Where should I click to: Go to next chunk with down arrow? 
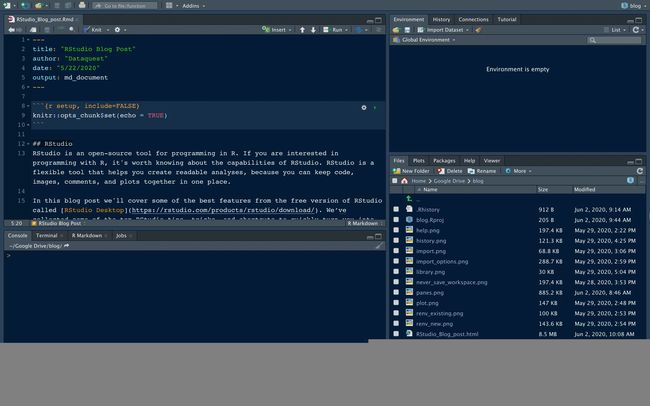[313, 30]
